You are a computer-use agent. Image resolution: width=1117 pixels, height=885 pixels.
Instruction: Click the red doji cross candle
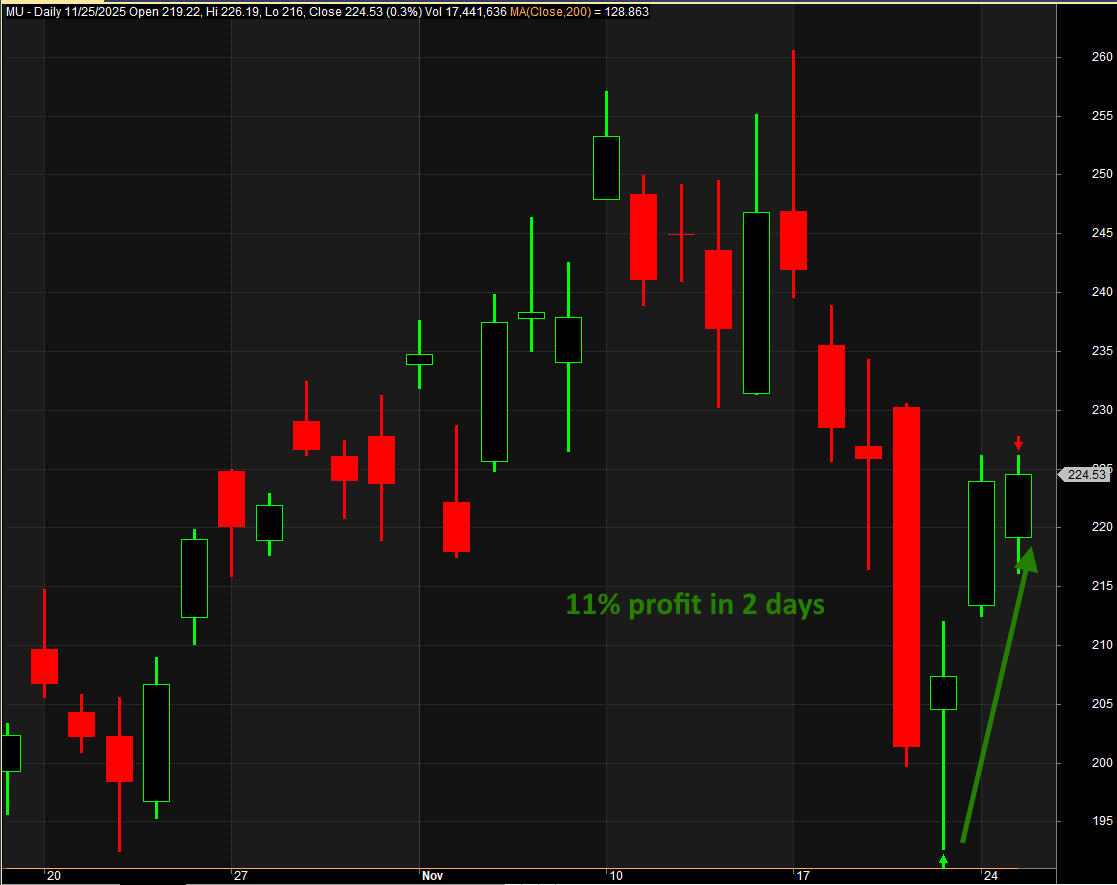click(681, 234)
